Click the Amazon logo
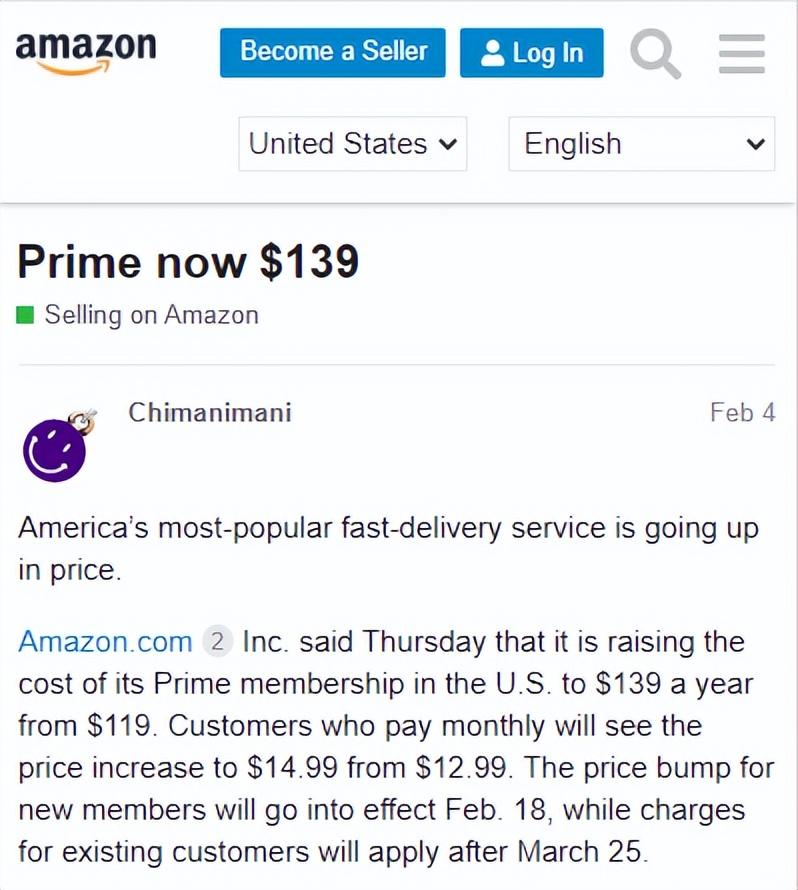Image resolution: width=798 pixels, height=890 pixels. (x=85, y=48)
